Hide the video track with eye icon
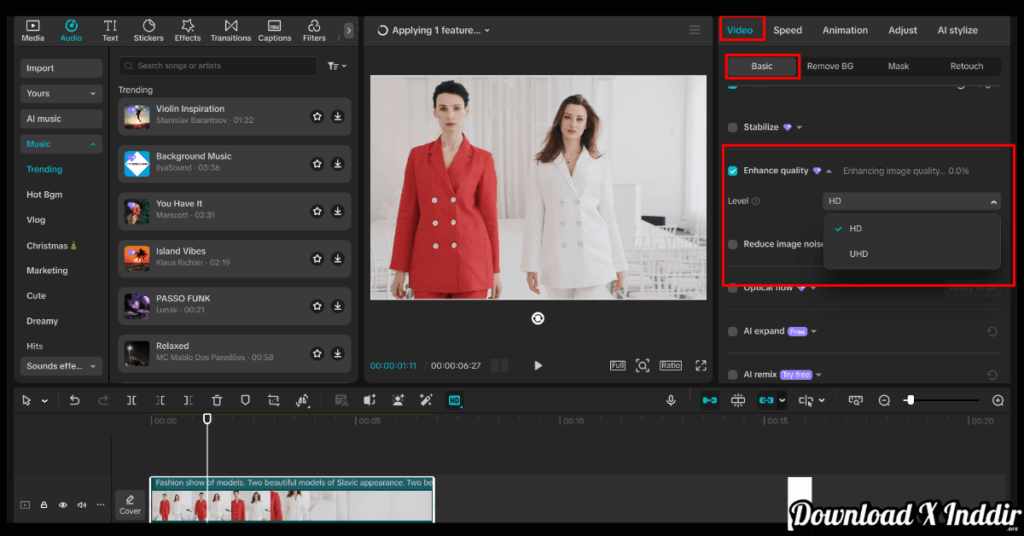 tap(63, 505)
